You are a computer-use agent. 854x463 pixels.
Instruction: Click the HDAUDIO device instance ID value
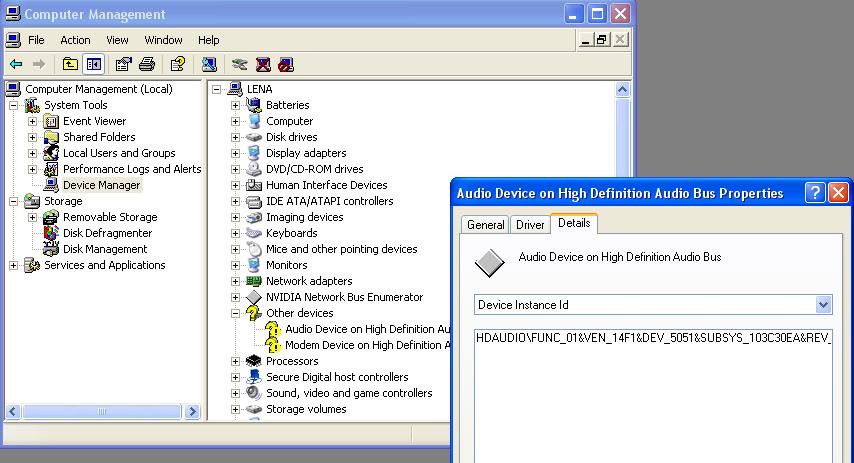point(653,338)
